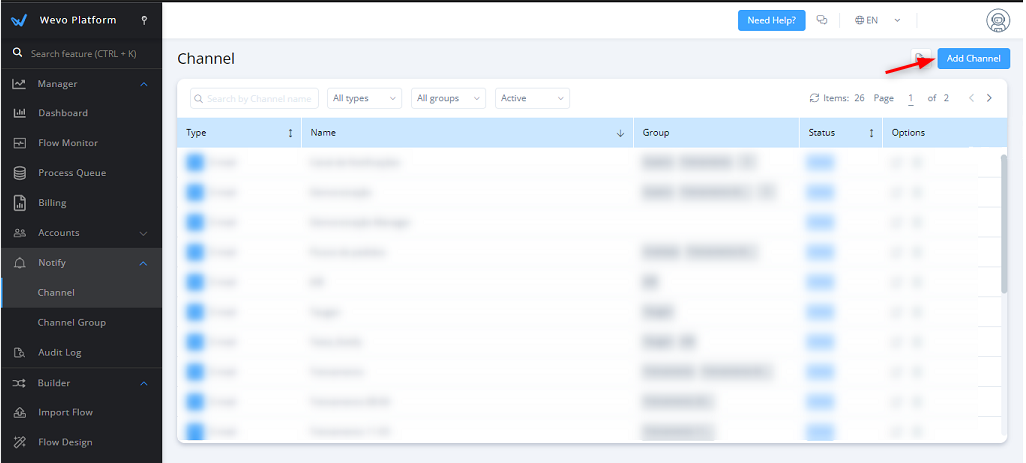The image size is (1026, 463).
Task: Click the Dashboard bar chart icon
Action: tap(20, 113)
